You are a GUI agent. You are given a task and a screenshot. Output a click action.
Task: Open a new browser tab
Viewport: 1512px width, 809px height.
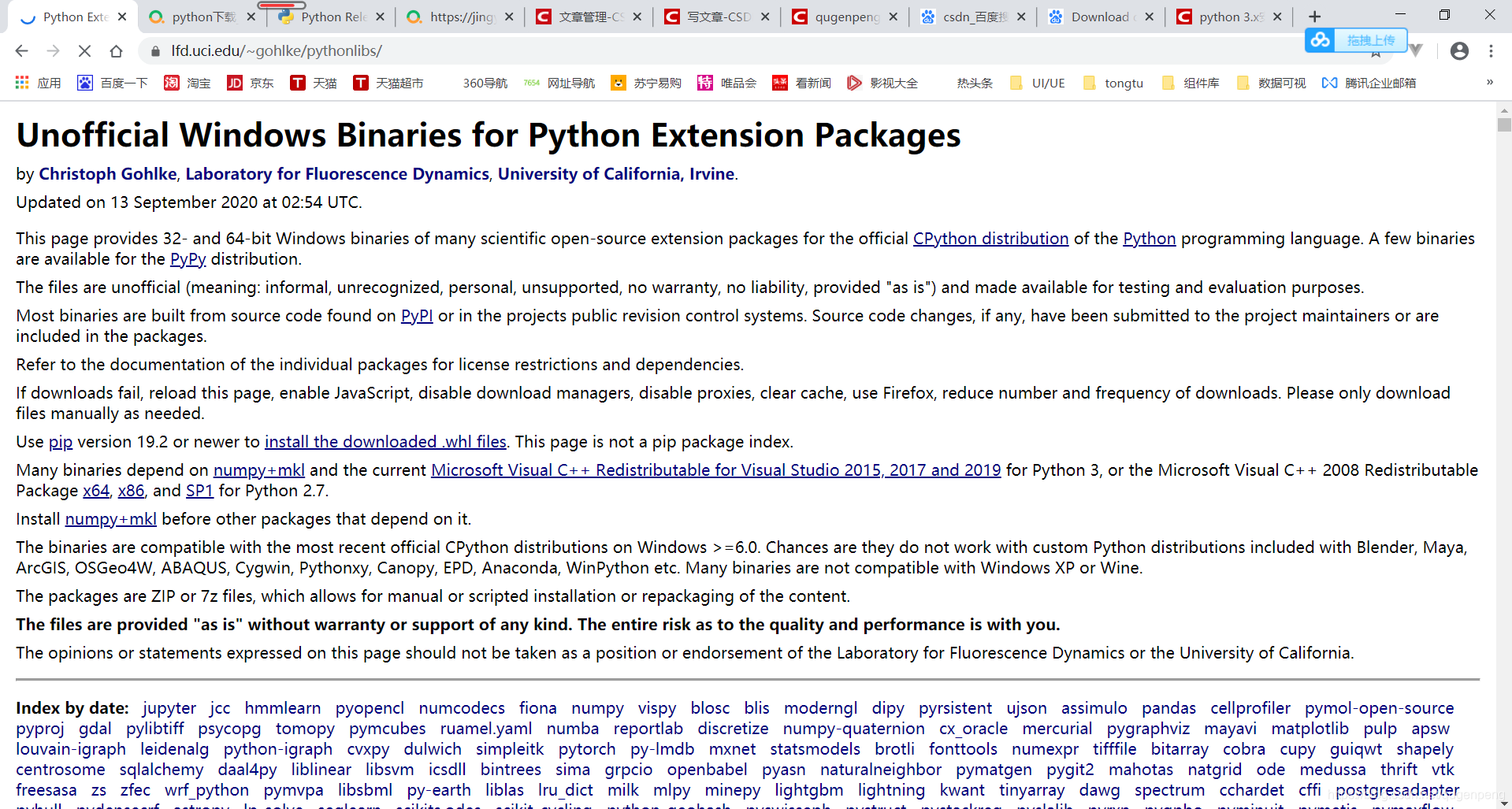pyautogui.click(x=1314, y=17)
